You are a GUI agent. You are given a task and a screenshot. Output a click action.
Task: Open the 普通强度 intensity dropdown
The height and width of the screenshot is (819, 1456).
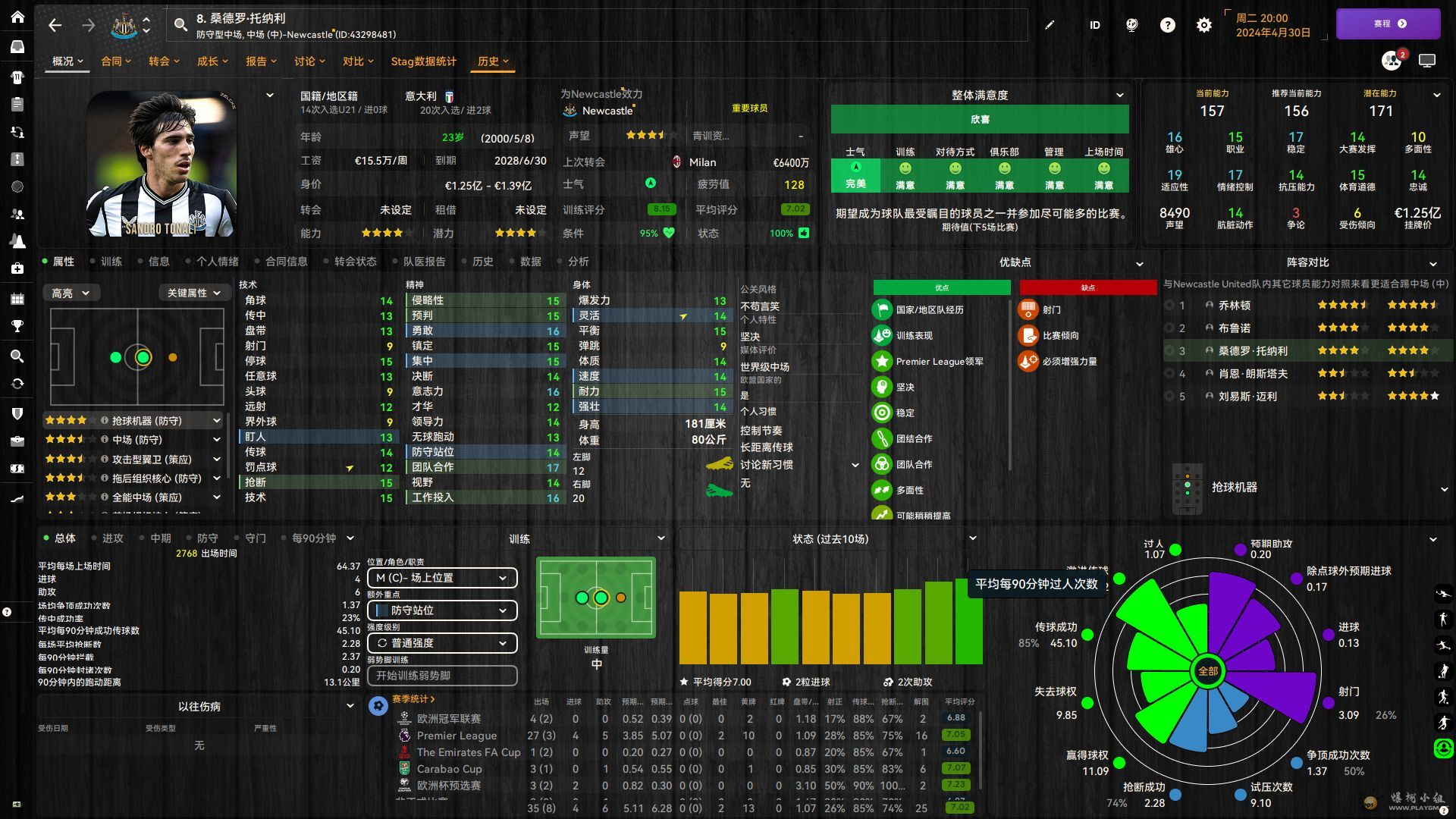pyautogui.click(x=442, y=643)
